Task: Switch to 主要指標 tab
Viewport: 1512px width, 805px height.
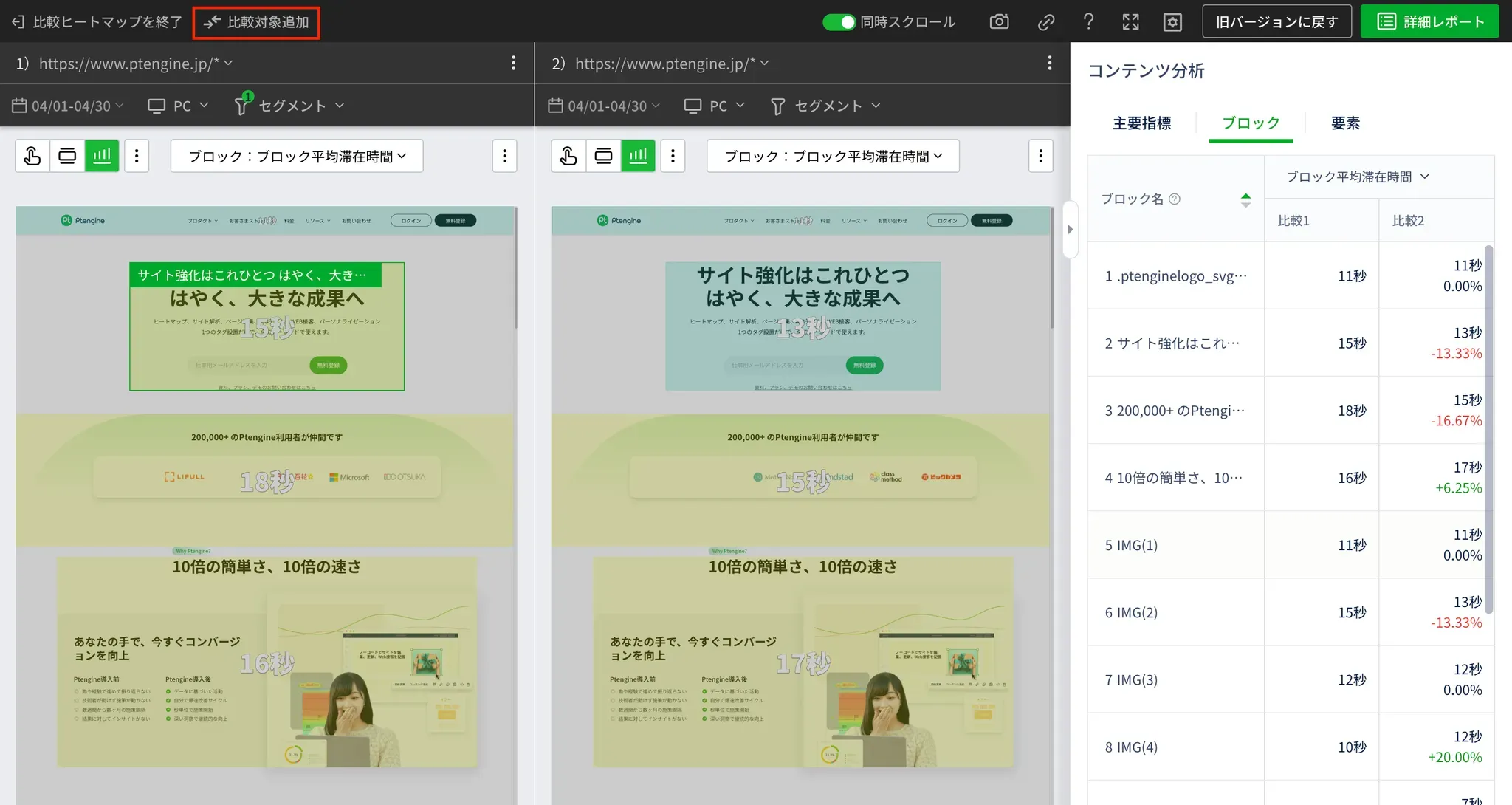Action: (x=1141, y=123)
